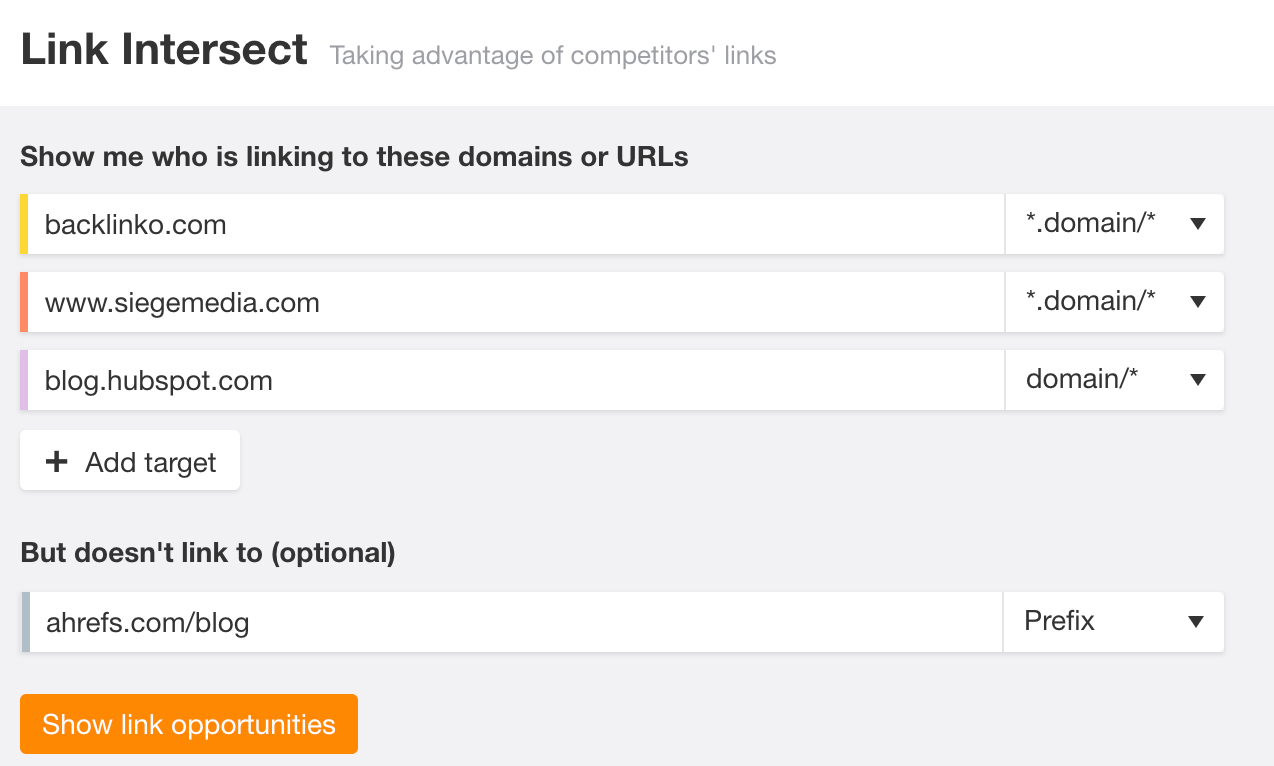Click the orange color marker beside www.siegemedia.com

(x=24, y=302)
